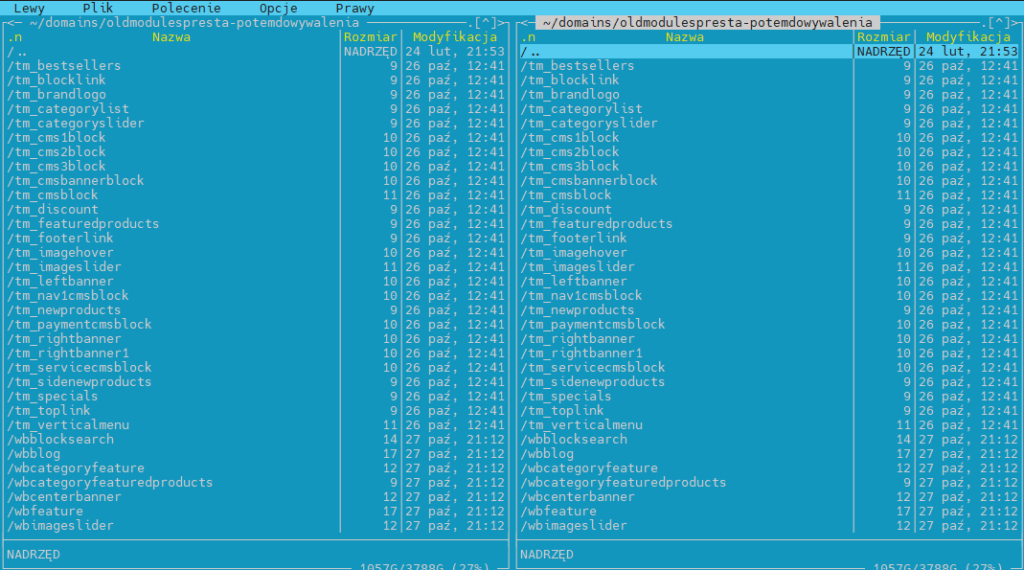The width and height of the screenshot is (1024, 570).
Task: Sort left panel by Rozmiar column
Action: 370,37
